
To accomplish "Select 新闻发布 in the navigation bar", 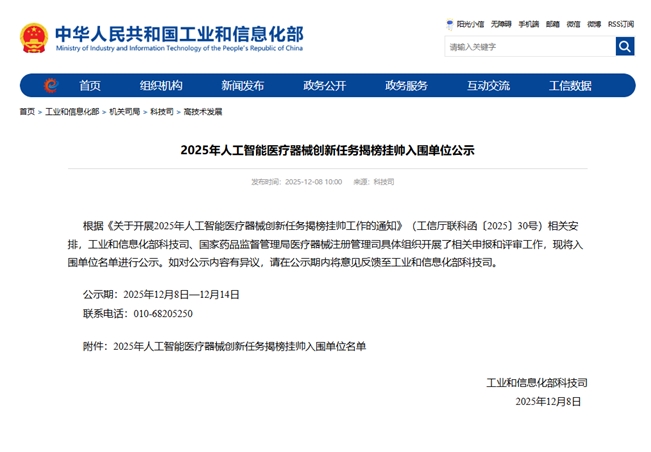I will click(243, 85).
